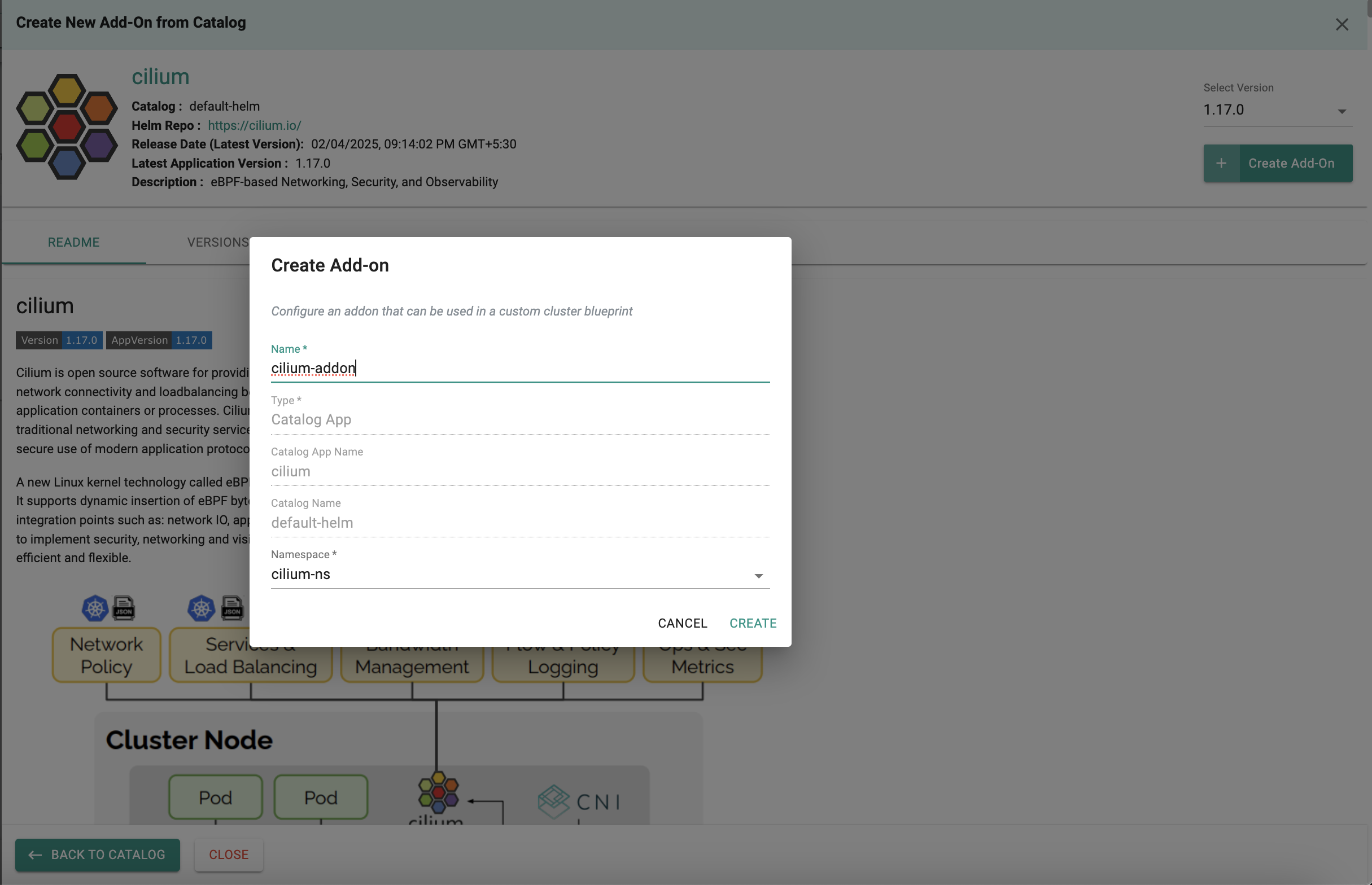The height and width of the screenshot is (885, 1372).
Task: Click the second Pod box in Cluster Node
Action: pyautogui.click(x=321, y=797)
